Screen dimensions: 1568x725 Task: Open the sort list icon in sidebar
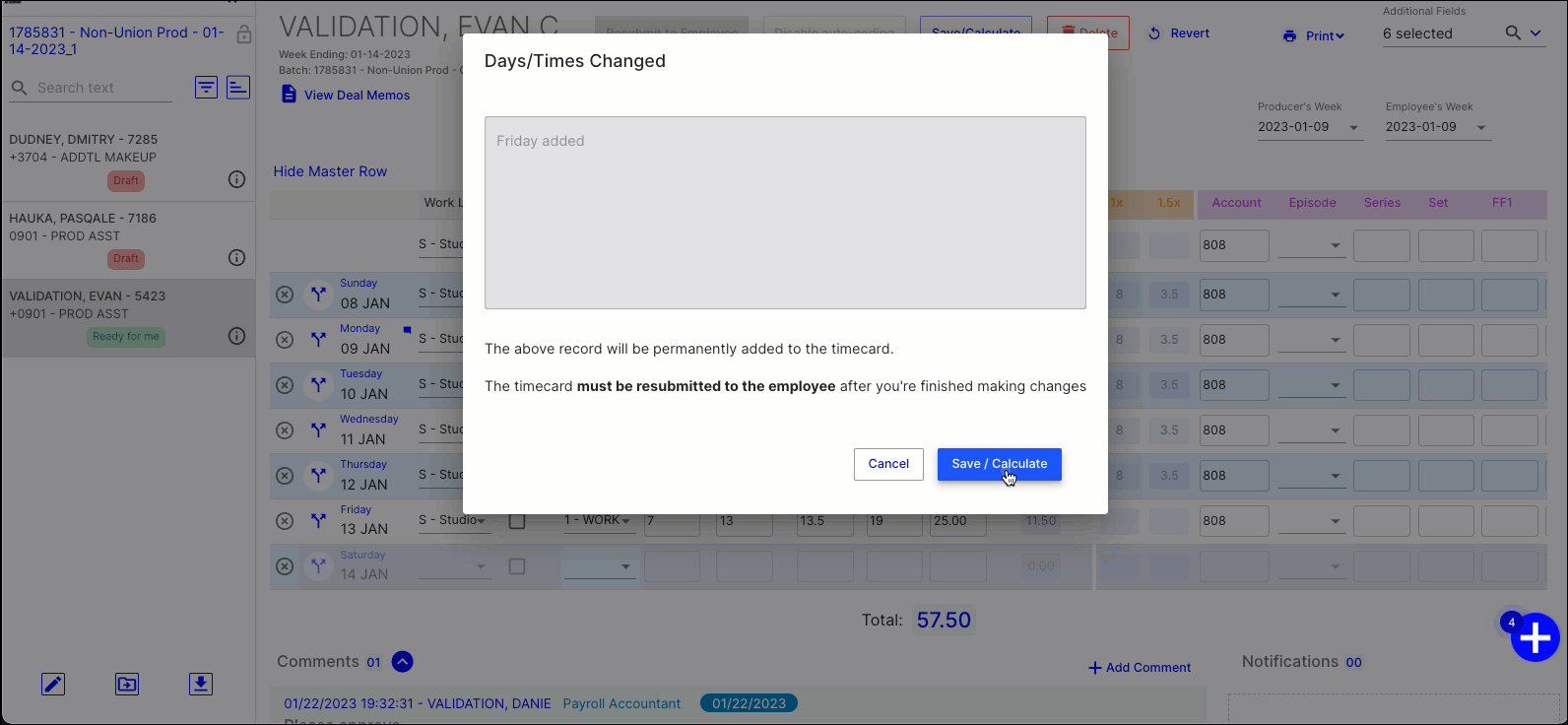(238, 88)
